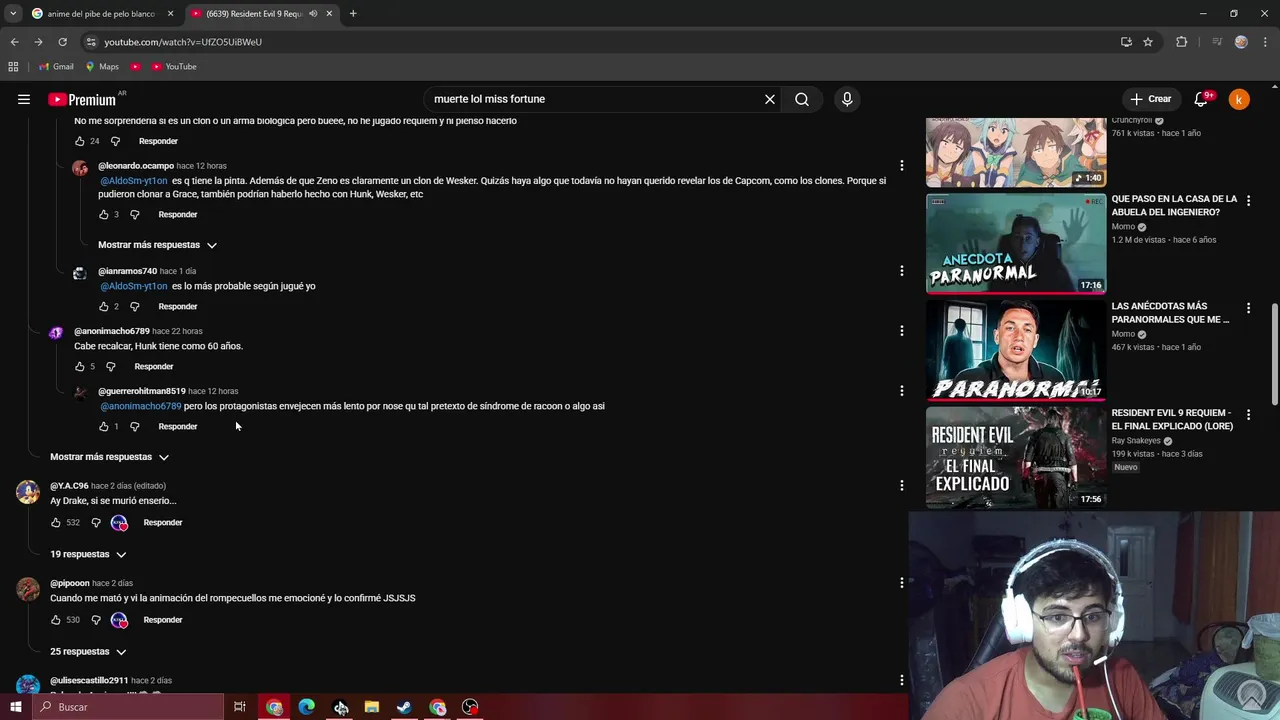Open the tab search dropdown arrow
Image resolution: width=1280 pixels, height=720 pixels.
click(x=13, y=14)
